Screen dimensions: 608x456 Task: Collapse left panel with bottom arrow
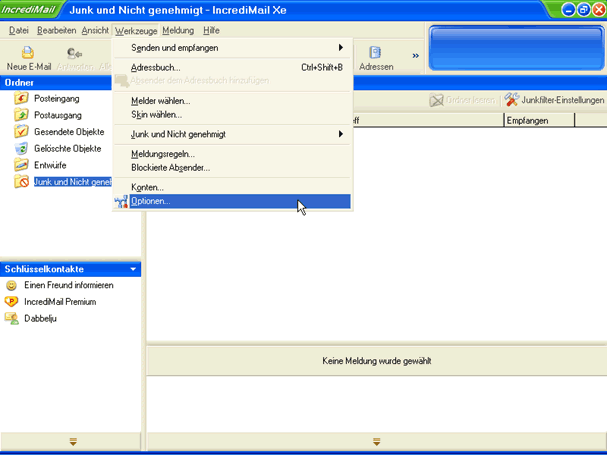73,441
